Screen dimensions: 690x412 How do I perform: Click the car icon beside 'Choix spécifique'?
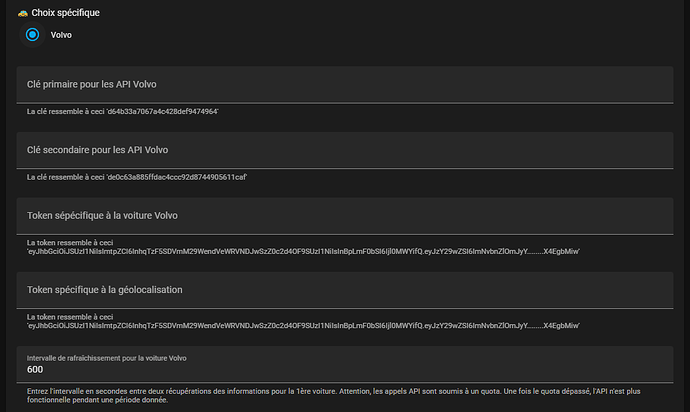[x=22, y=13]
